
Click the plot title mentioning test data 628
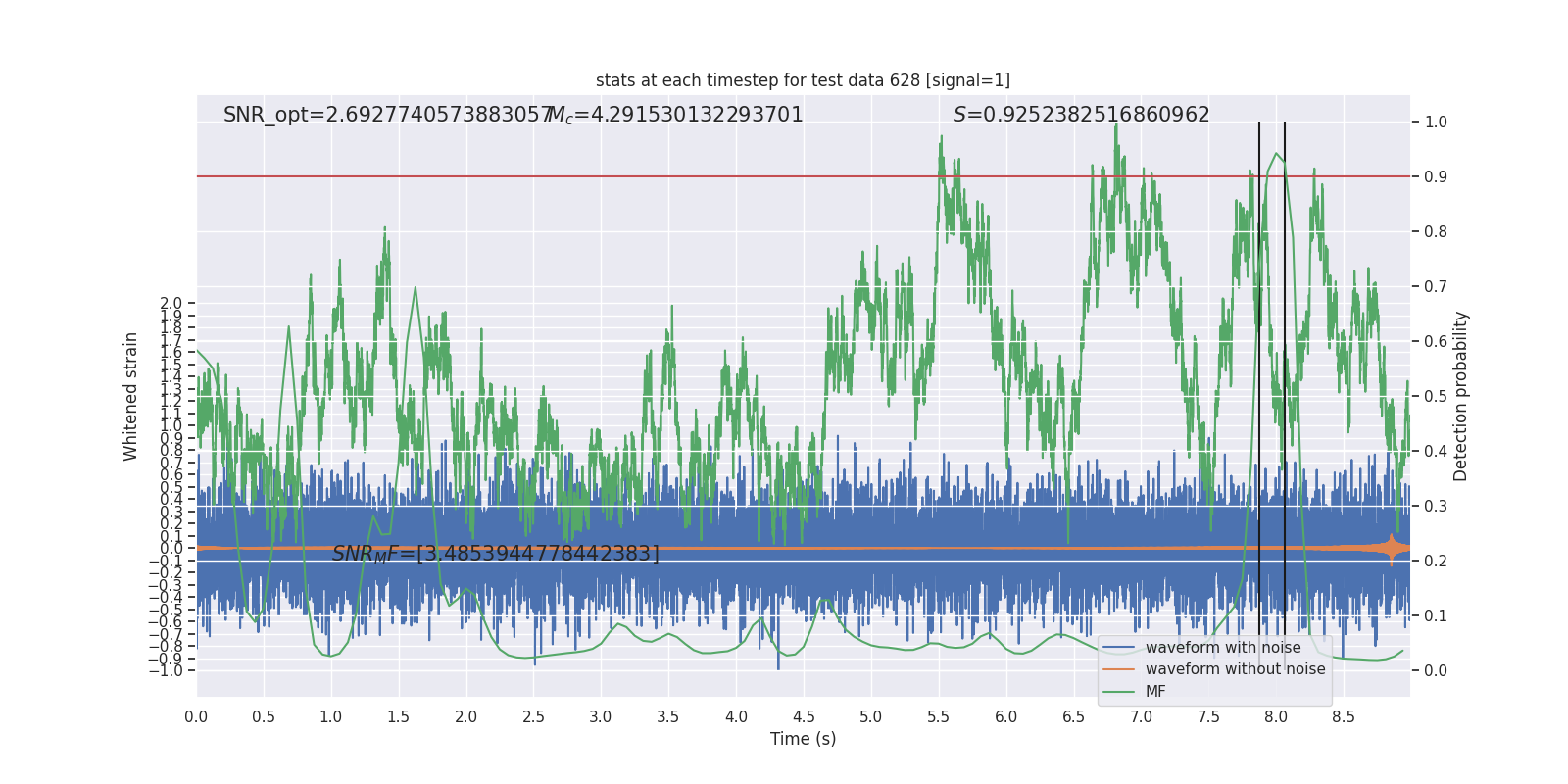[803, 80]
